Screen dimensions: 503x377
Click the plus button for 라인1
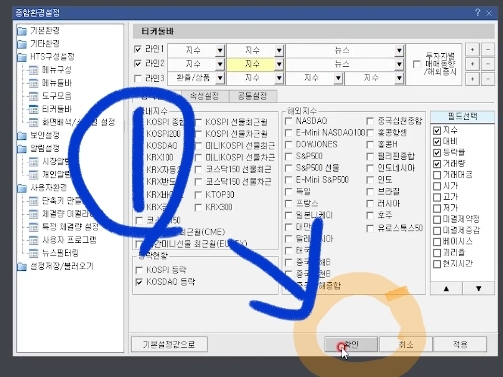click(x=472, y=50)
